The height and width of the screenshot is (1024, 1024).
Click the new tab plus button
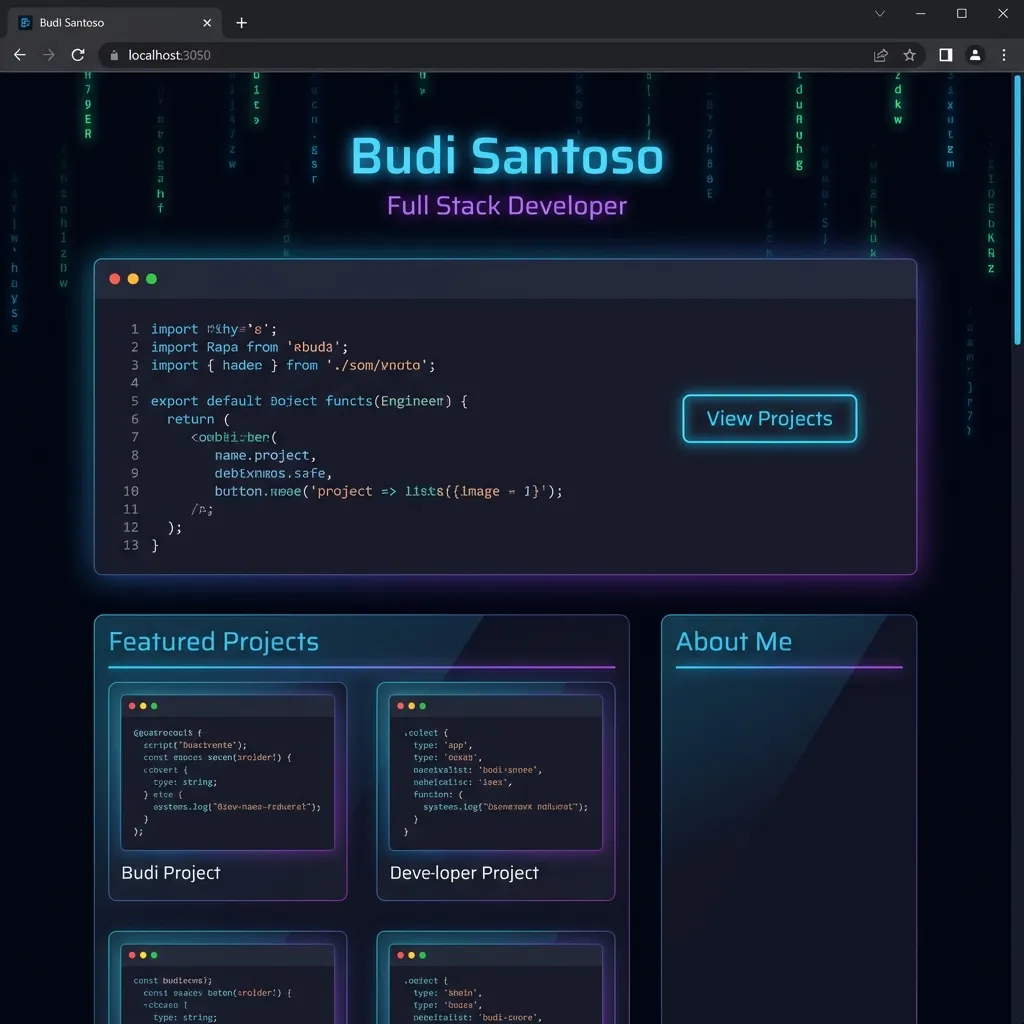click(x=241, y=22)
